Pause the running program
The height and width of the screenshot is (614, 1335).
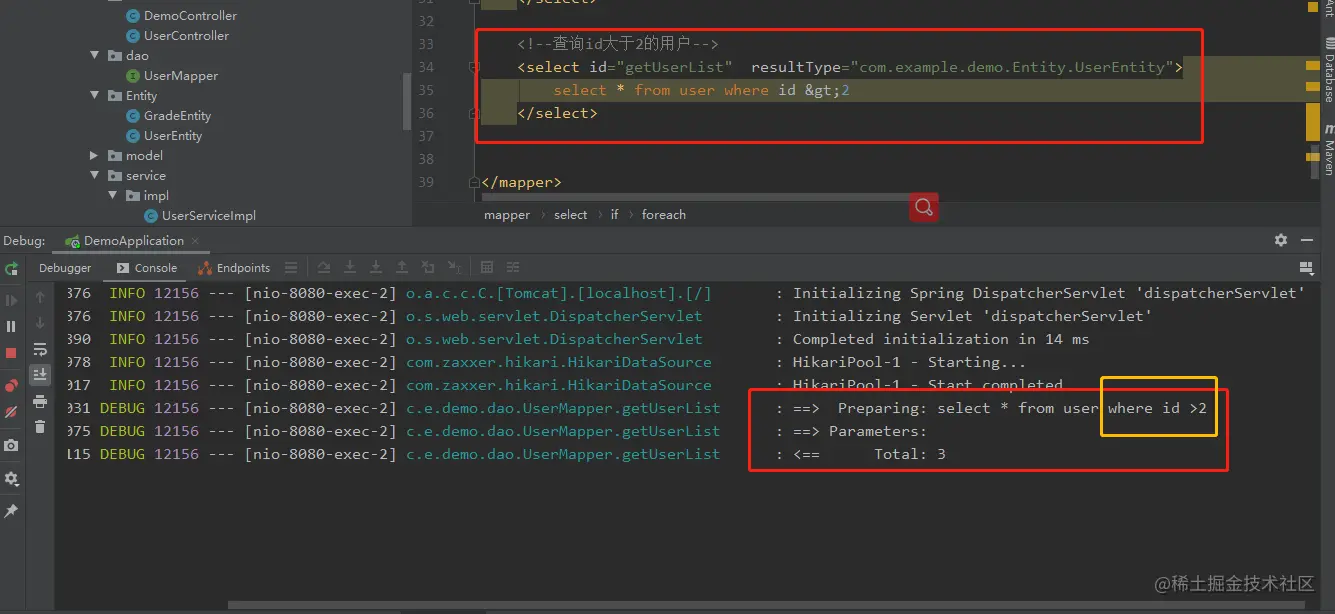[x=12, y=326]
